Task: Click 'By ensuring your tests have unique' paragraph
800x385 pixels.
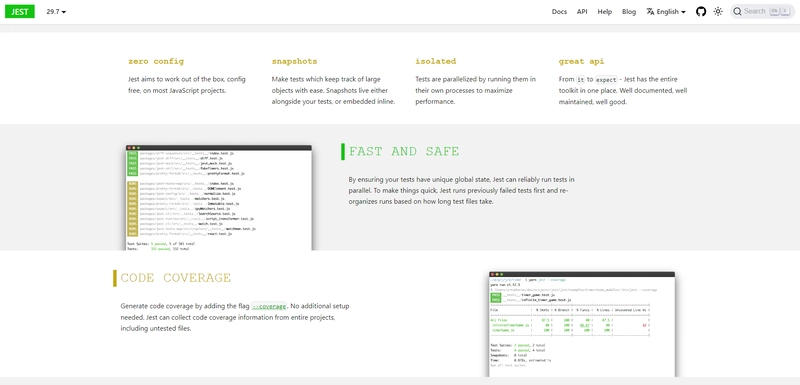Action: 462,191
